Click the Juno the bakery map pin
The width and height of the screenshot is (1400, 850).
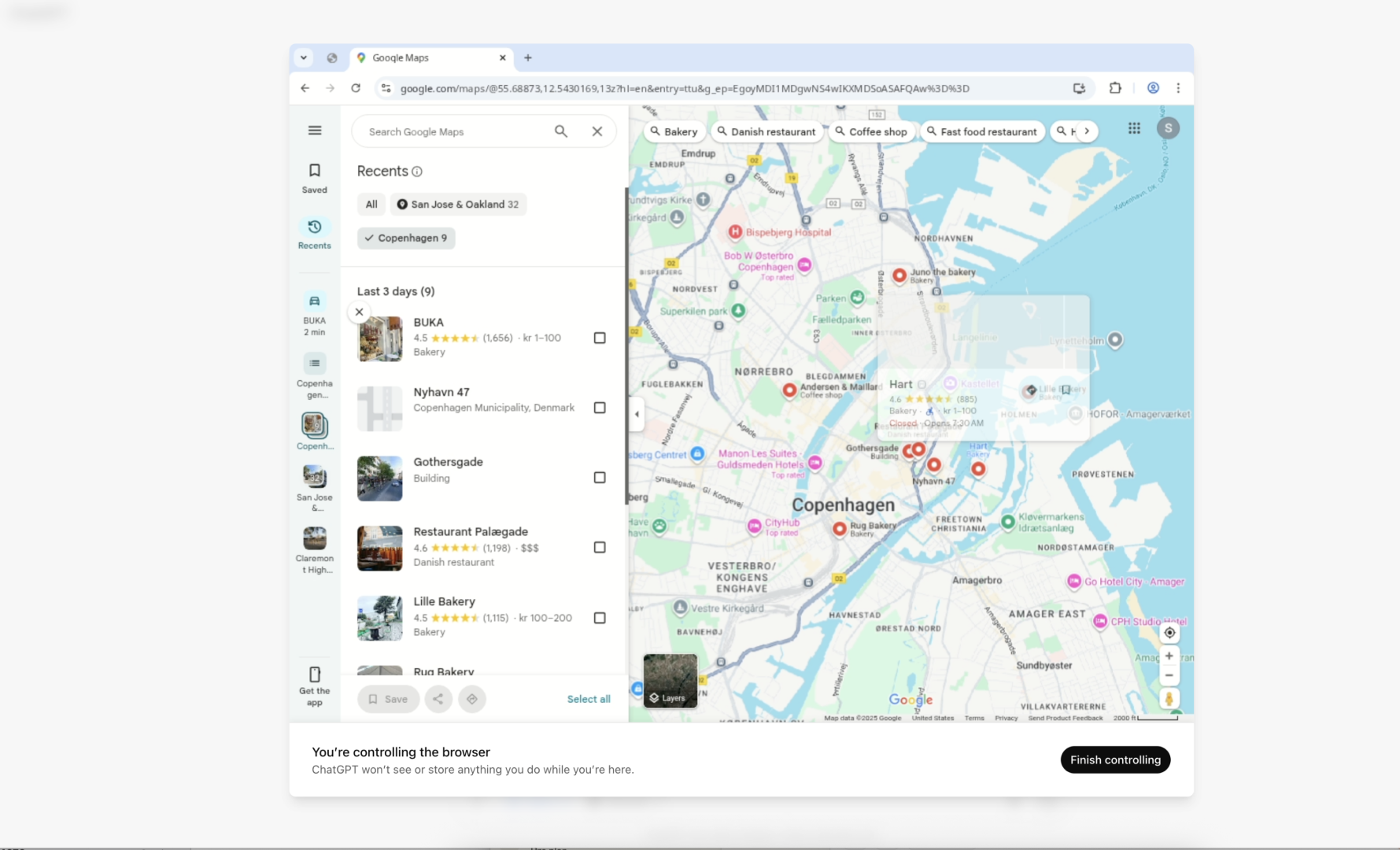899,275
